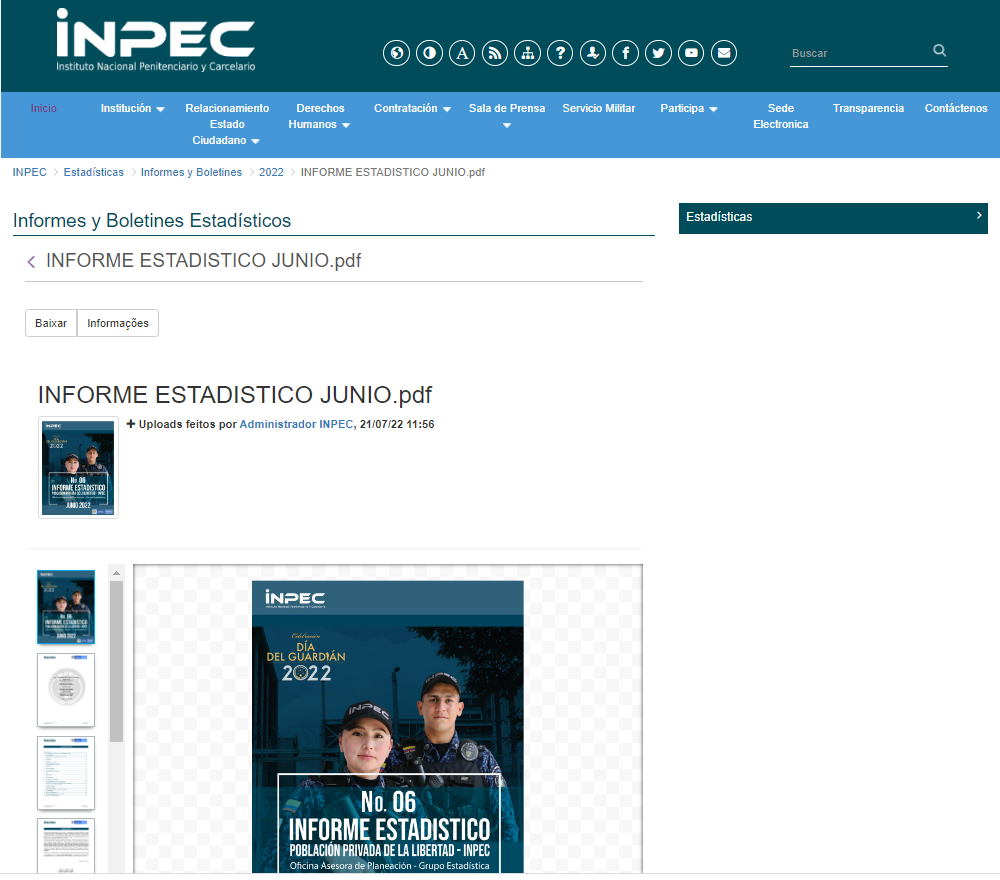
Task: Open INPEC YouTube icon
Action: point(691,53)
